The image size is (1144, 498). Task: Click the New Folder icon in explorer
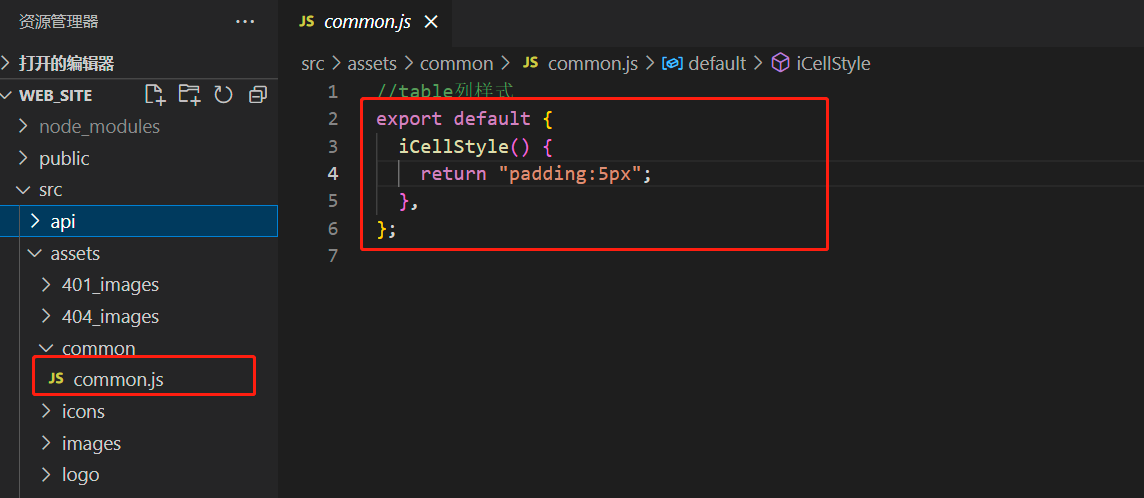(189, 95)
